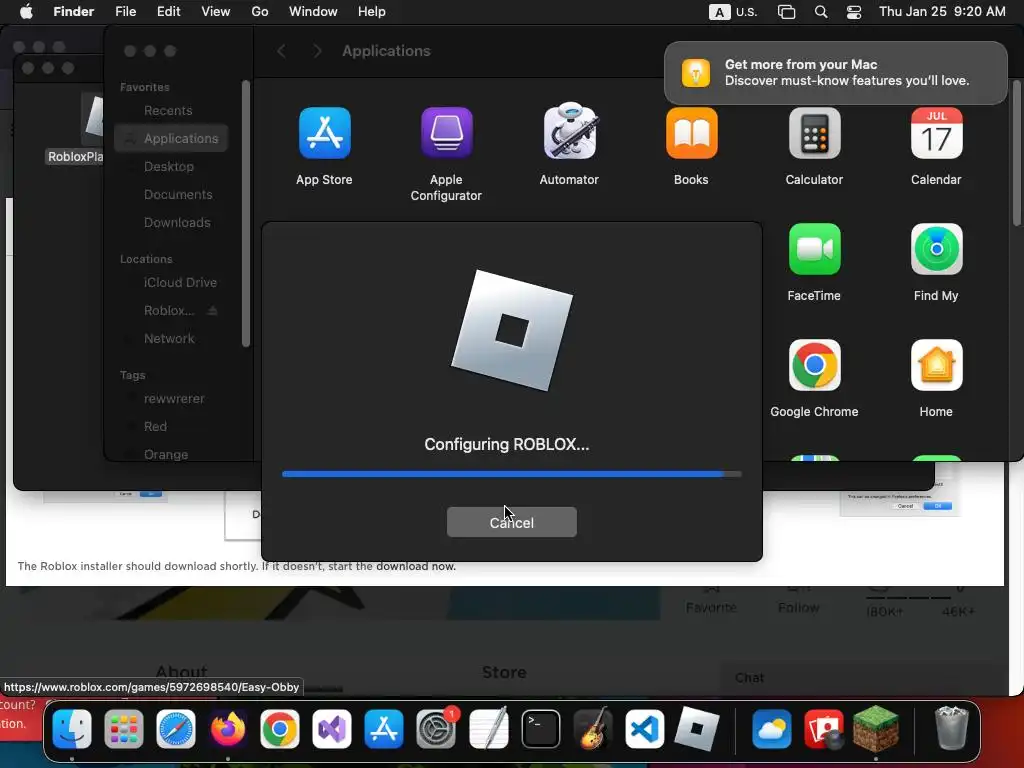Open App Store from the Dock
Screen dimensions: 1024x768
coord(384,729)
